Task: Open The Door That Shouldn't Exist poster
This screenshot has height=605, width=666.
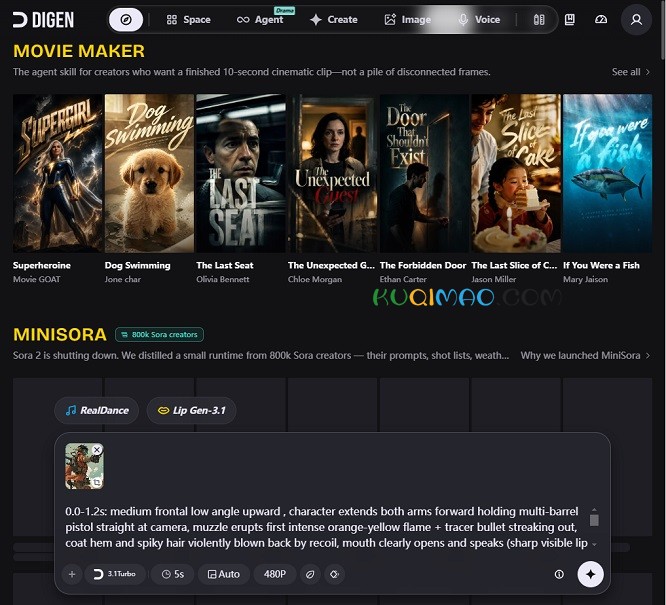Action: (x=424, y=173)
